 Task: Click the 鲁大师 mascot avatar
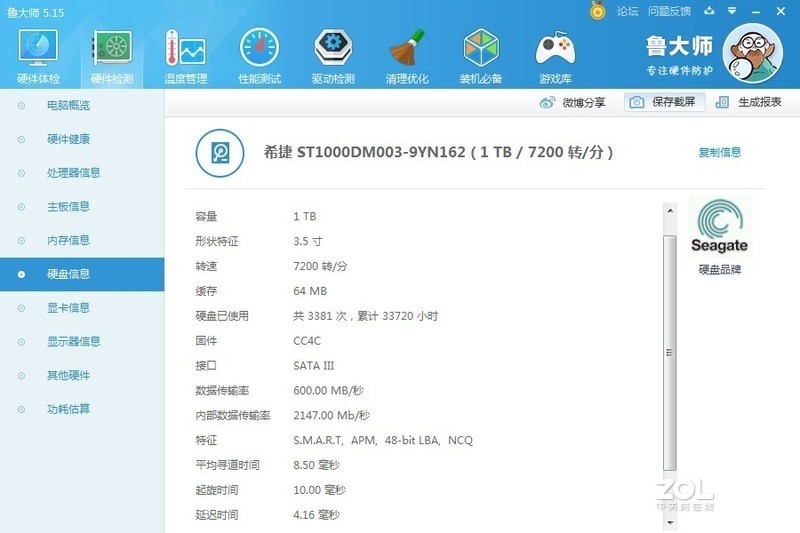point(753,53)
